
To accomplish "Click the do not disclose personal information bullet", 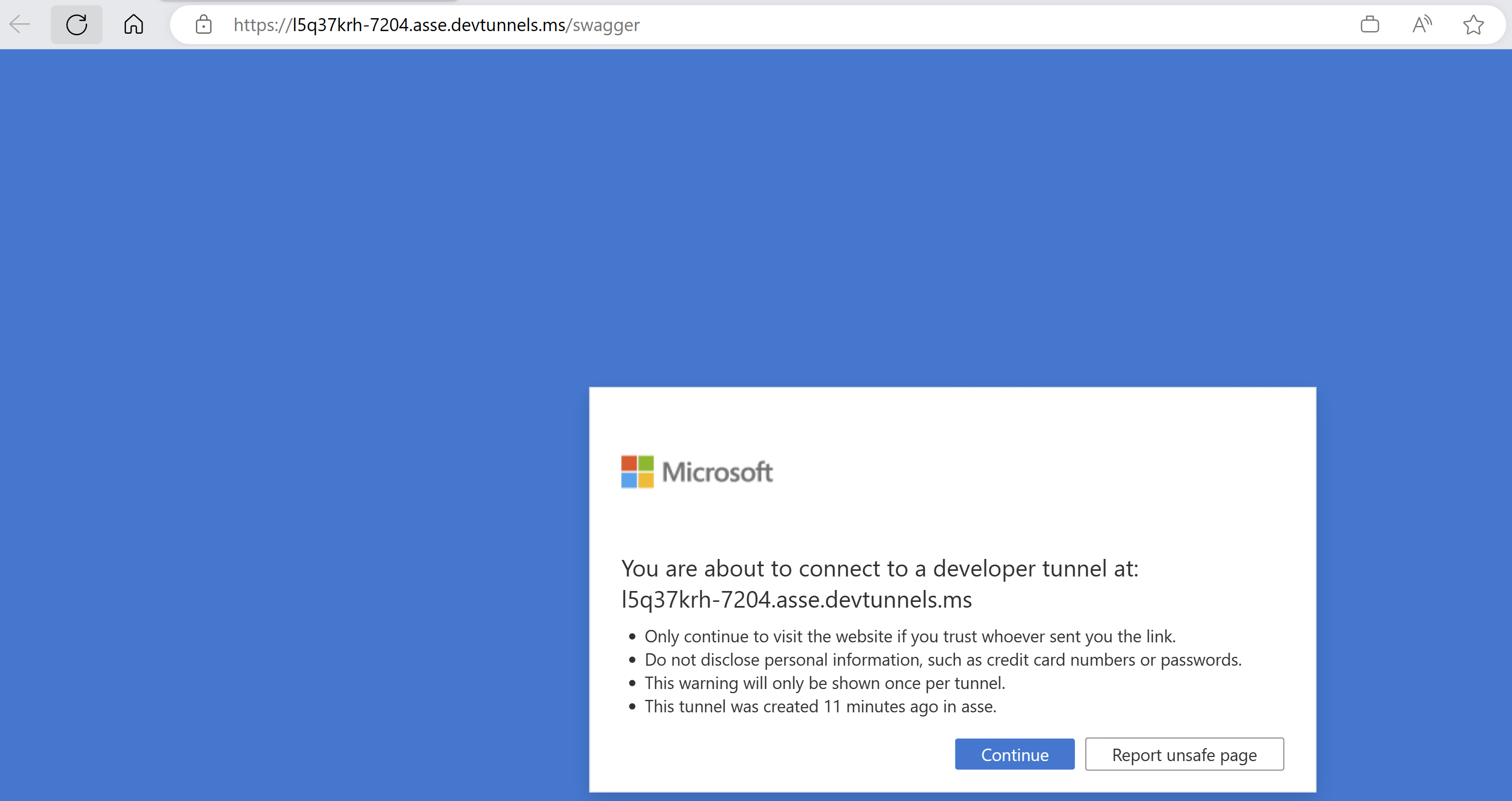I will (943, 660).
